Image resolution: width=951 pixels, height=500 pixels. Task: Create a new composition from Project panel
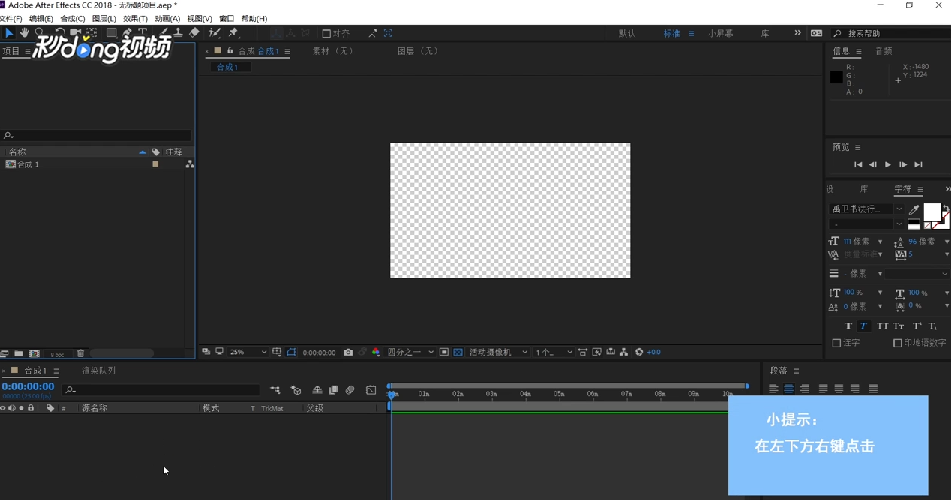coord(35,353)
